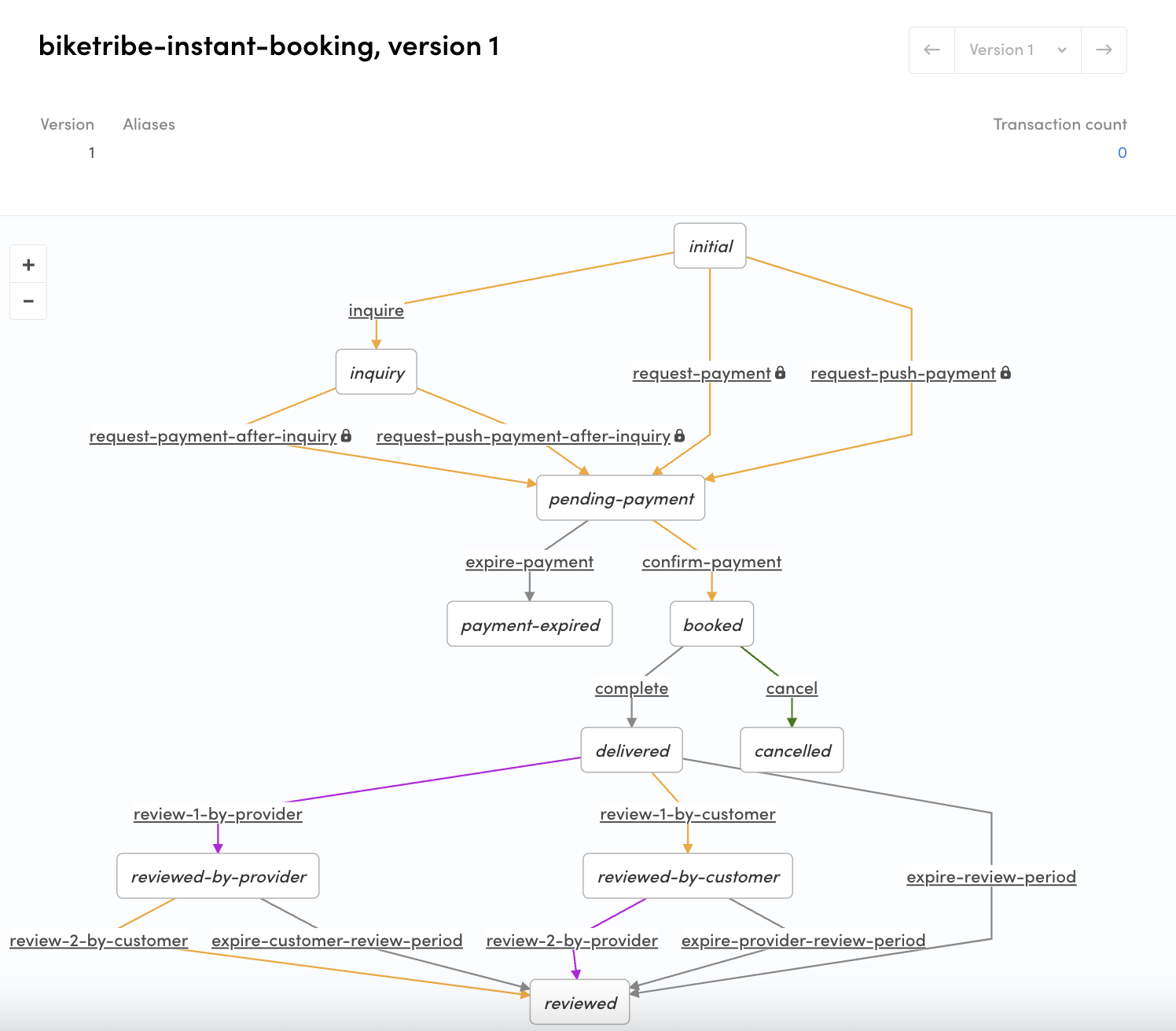
Task: Click the next version arrow
Action: coord(1104,50)
